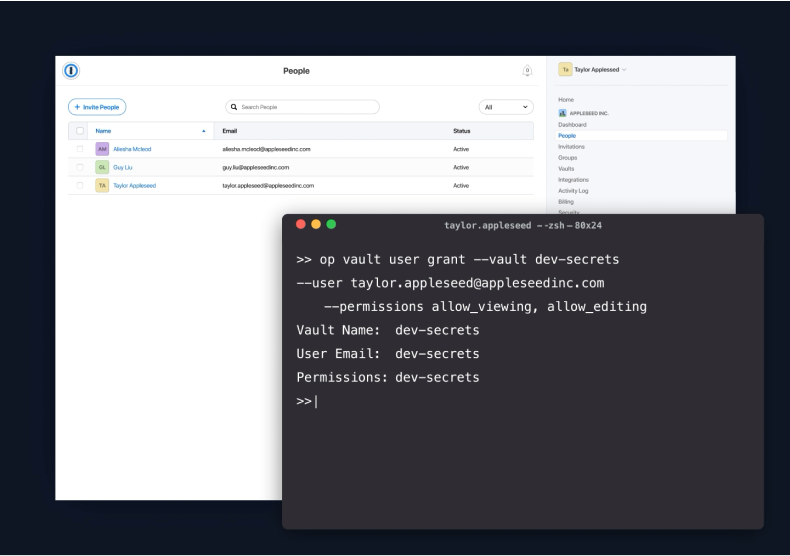Click the 1Password logo icon
This screenshot has height=556, width=790.
click(71, 71)
